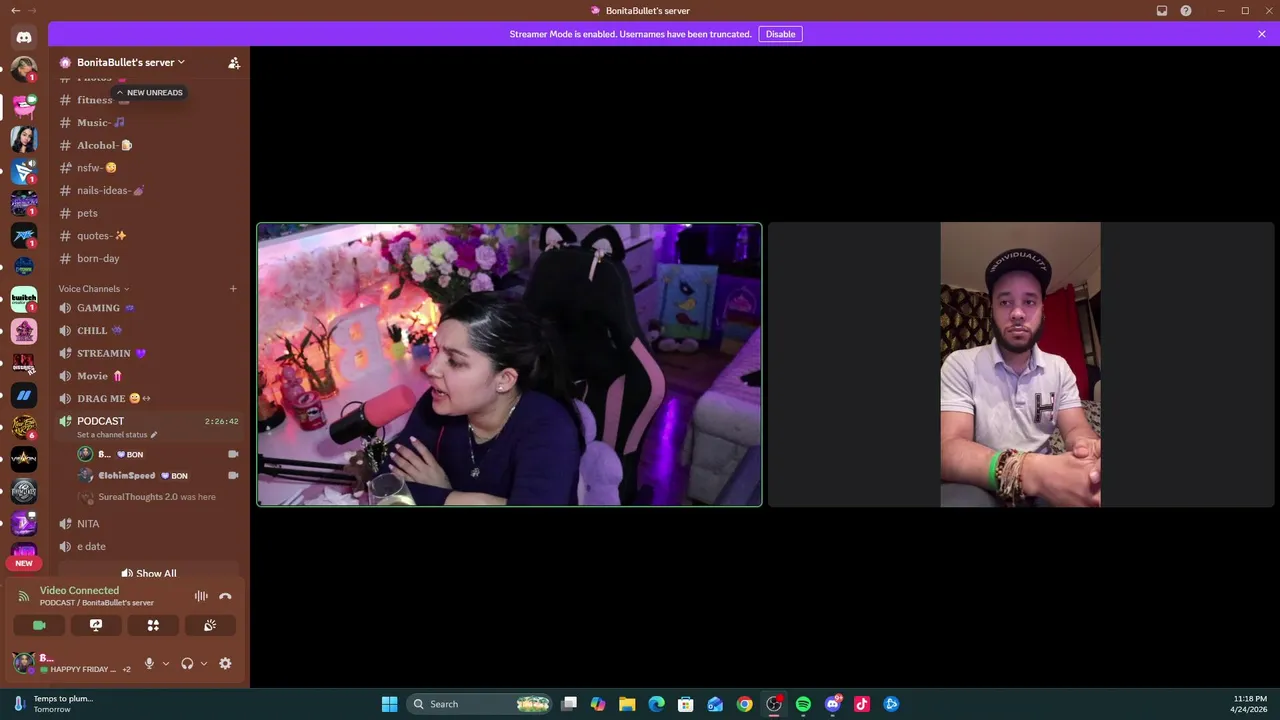Open the nsfw text channel

tap(150, 168)
